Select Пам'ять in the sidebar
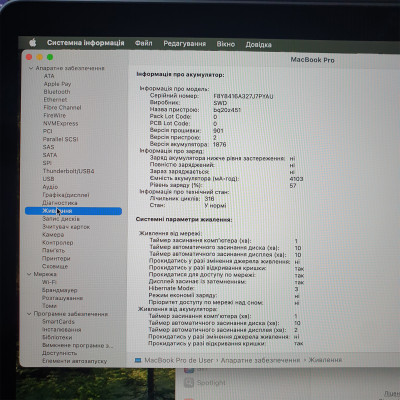The image size is (400, 400). pos(53,250)
